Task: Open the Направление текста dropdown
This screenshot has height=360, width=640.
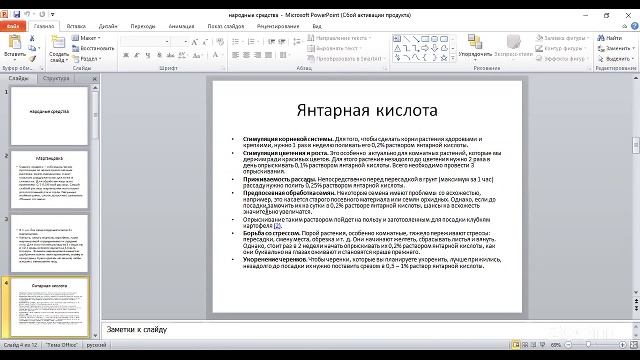Action: 339,38
